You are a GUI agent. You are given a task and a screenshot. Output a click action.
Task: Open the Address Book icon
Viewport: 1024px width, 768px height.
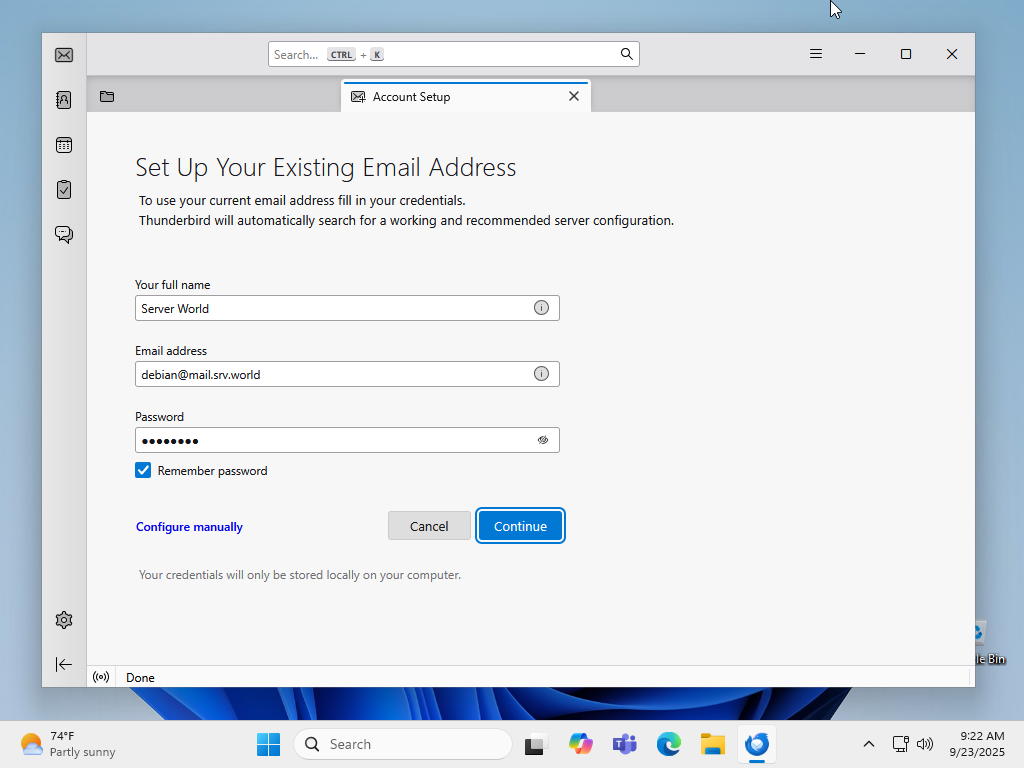tap(64, 100)
